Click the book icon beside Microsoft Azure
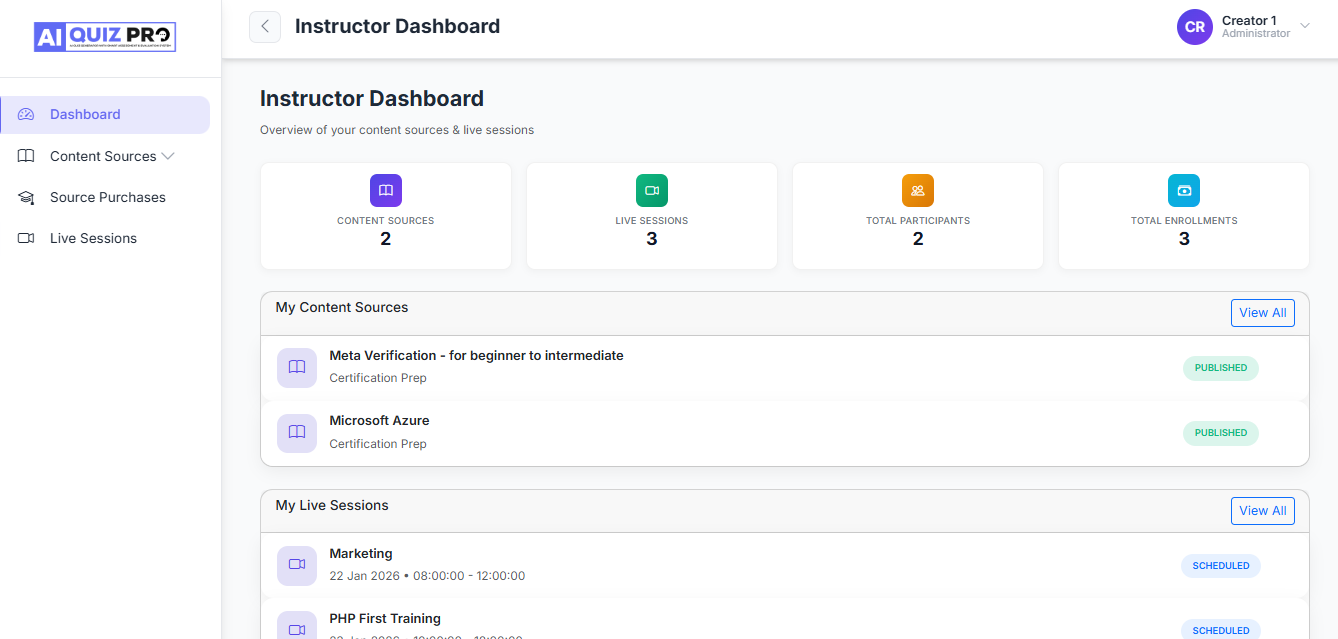Image resolution: width=1338 pixels, height=639 pixels. tap(297, 432)
